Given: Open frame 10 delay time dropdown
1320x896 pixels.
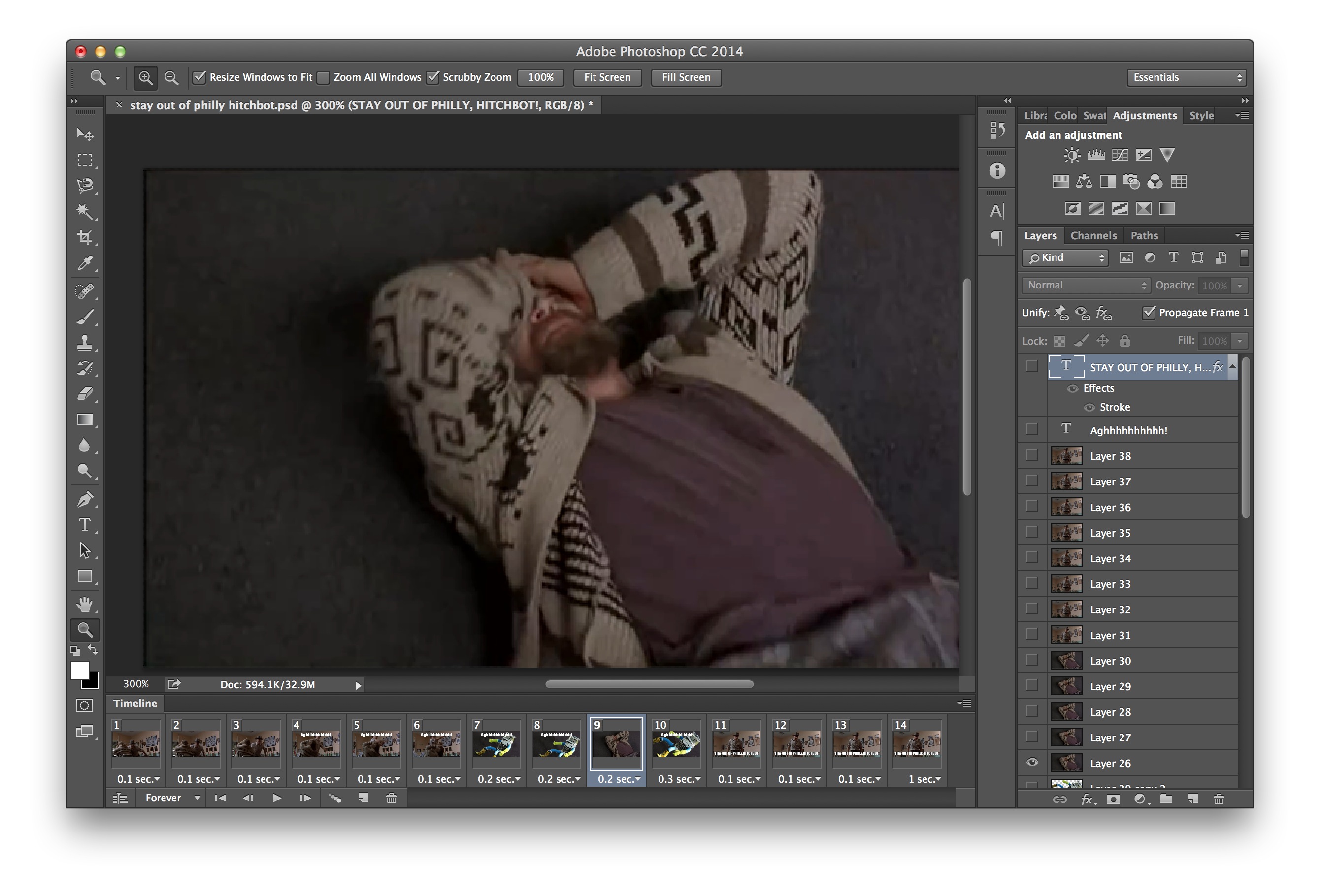Looking at the screenshot, I should [x=679, y=779].
